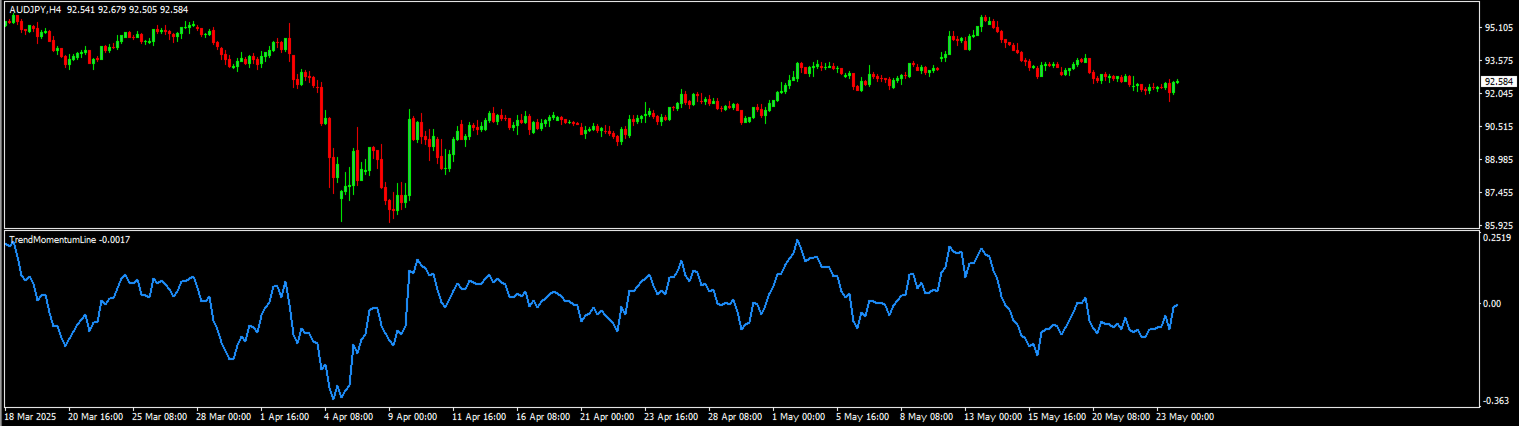Click the 92.045 price axis label

click(x=1499, y=94)
